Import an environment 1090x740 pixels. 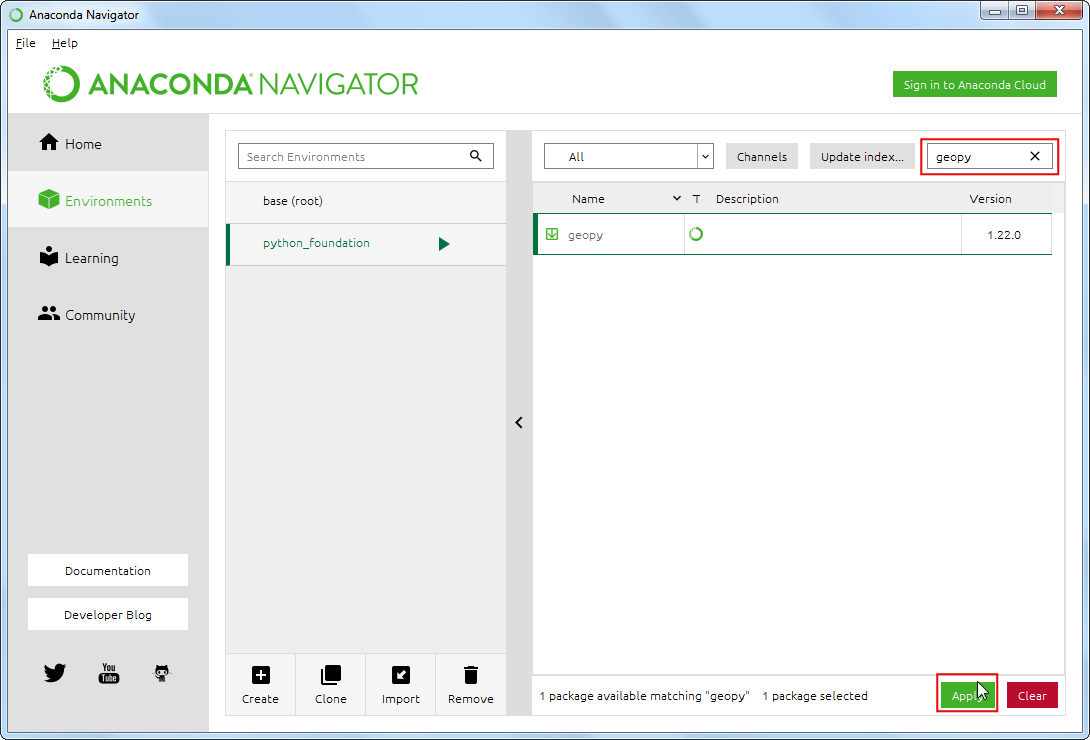point(400,684)
